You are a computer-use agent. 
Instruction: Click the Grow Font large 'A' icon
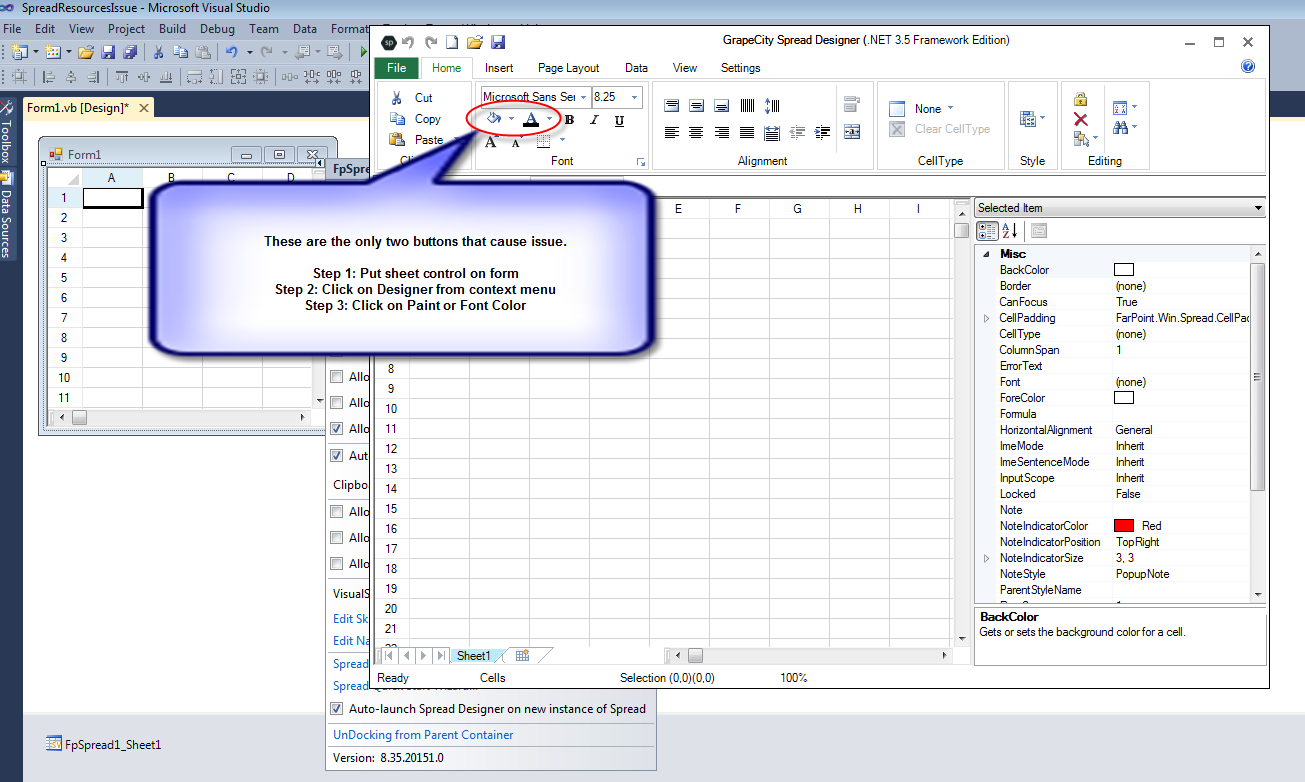coord(491,142)
